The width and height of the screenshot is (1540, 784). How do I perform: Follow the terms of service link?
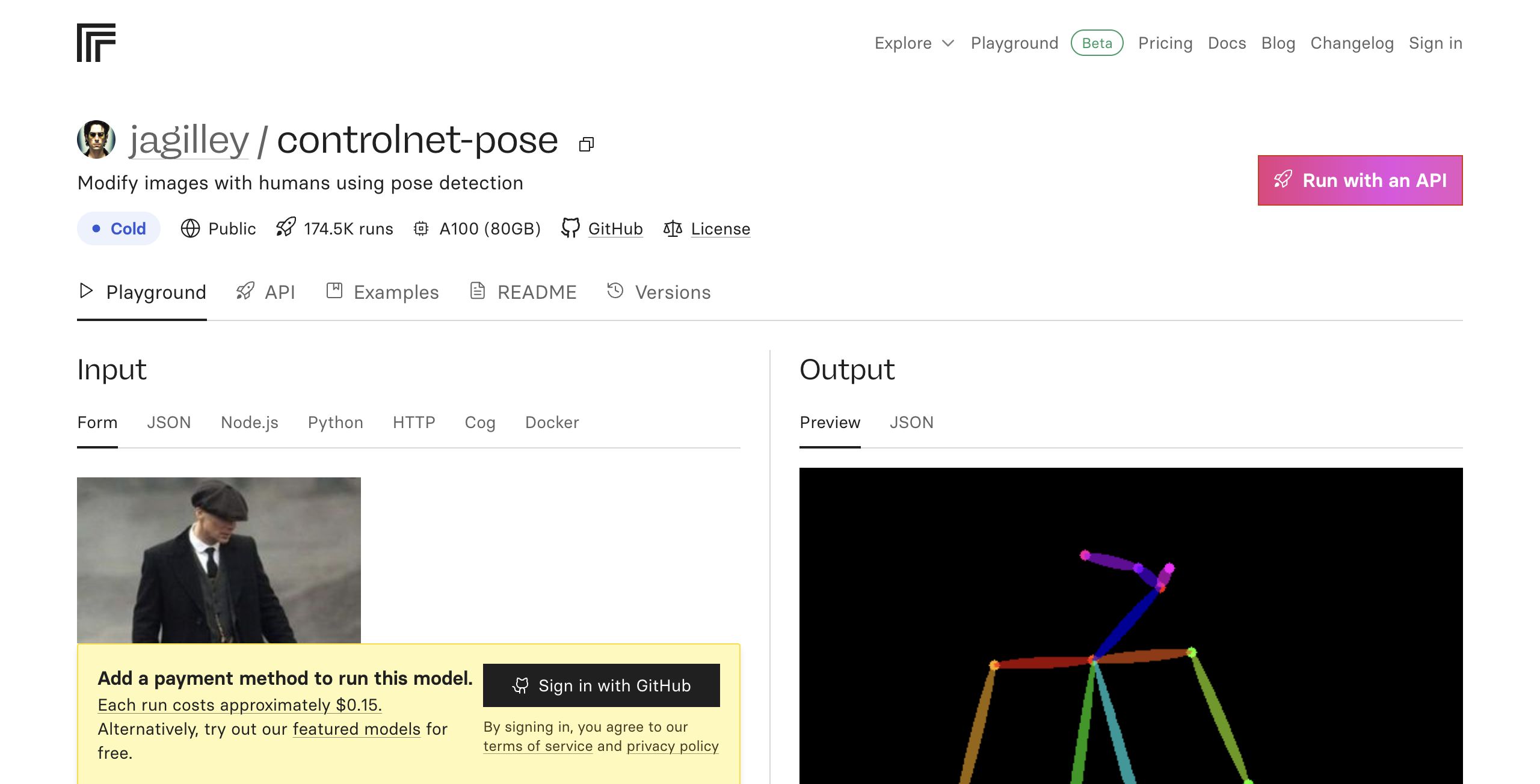[x=538, y=746]
